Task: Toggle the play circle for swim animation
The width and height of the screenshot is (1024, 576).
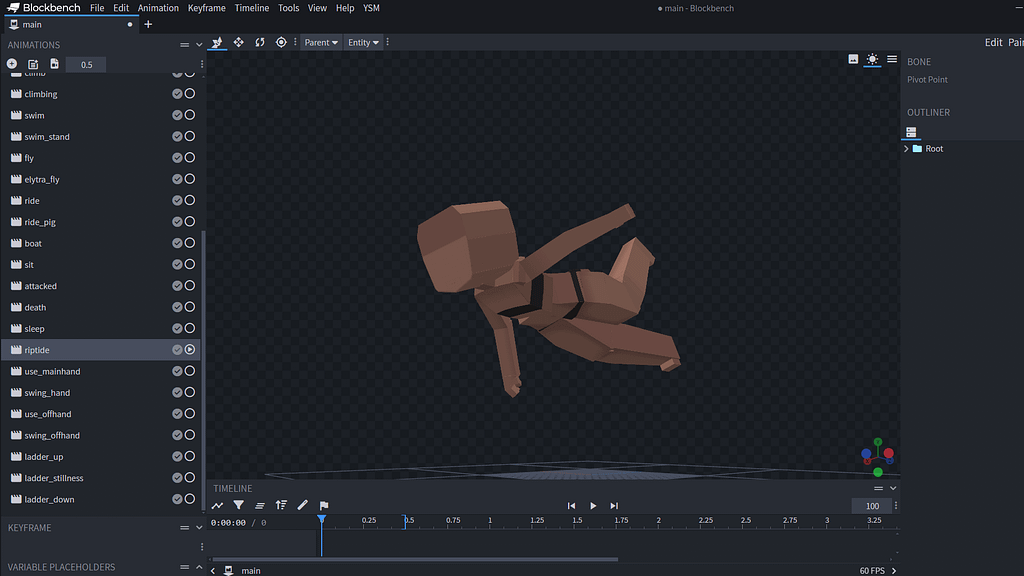Action: (190, 115)
